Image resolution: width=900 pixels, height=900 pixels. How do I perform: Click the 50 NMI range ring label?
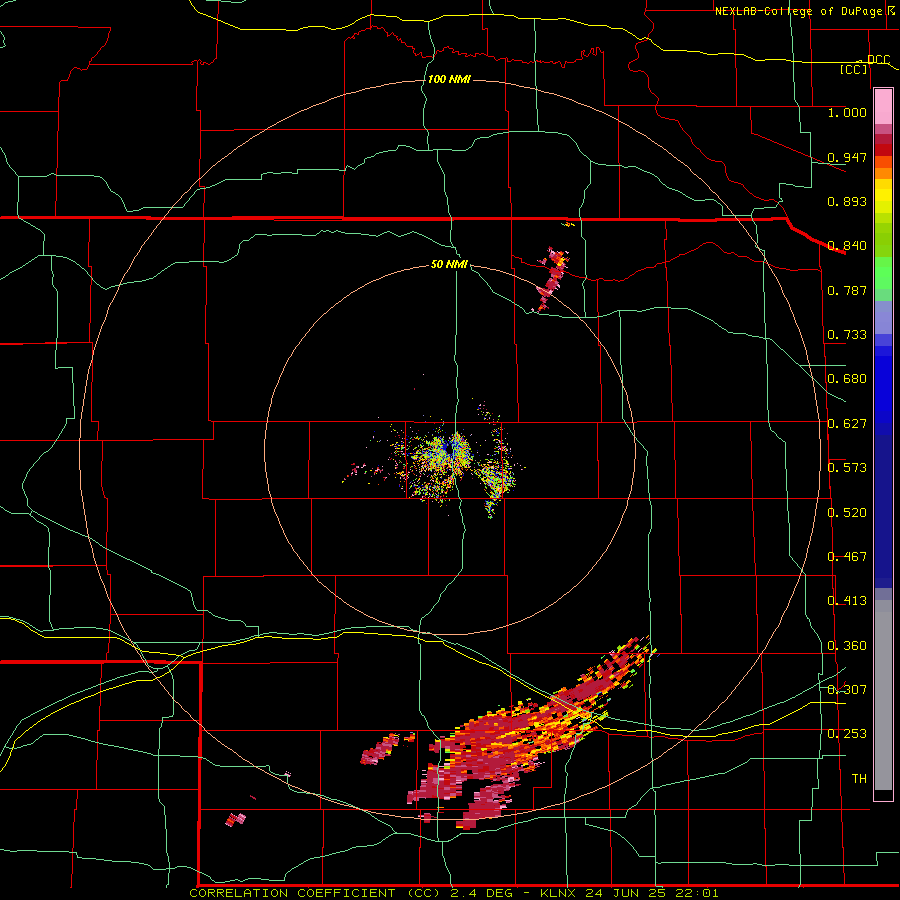449,264
